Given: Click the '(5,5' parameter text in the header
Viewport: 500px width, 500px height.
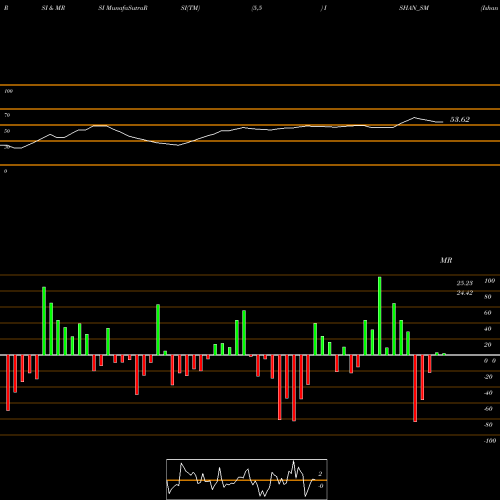Looking at the screenshot, I should pos(257,8).
